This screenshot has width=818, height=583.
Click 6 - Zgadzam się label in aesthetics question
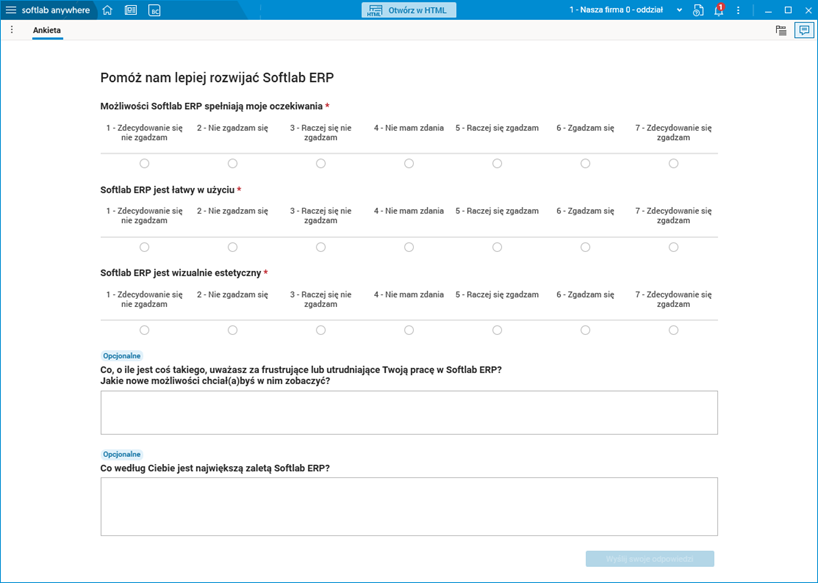[585, 294]
